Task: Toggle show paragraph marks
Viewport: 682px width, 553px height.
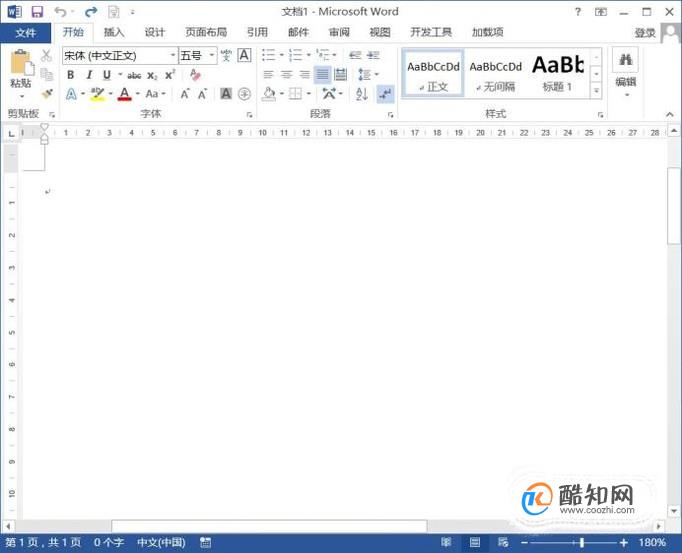Action: pyautogui.click(x=385, y=94)
